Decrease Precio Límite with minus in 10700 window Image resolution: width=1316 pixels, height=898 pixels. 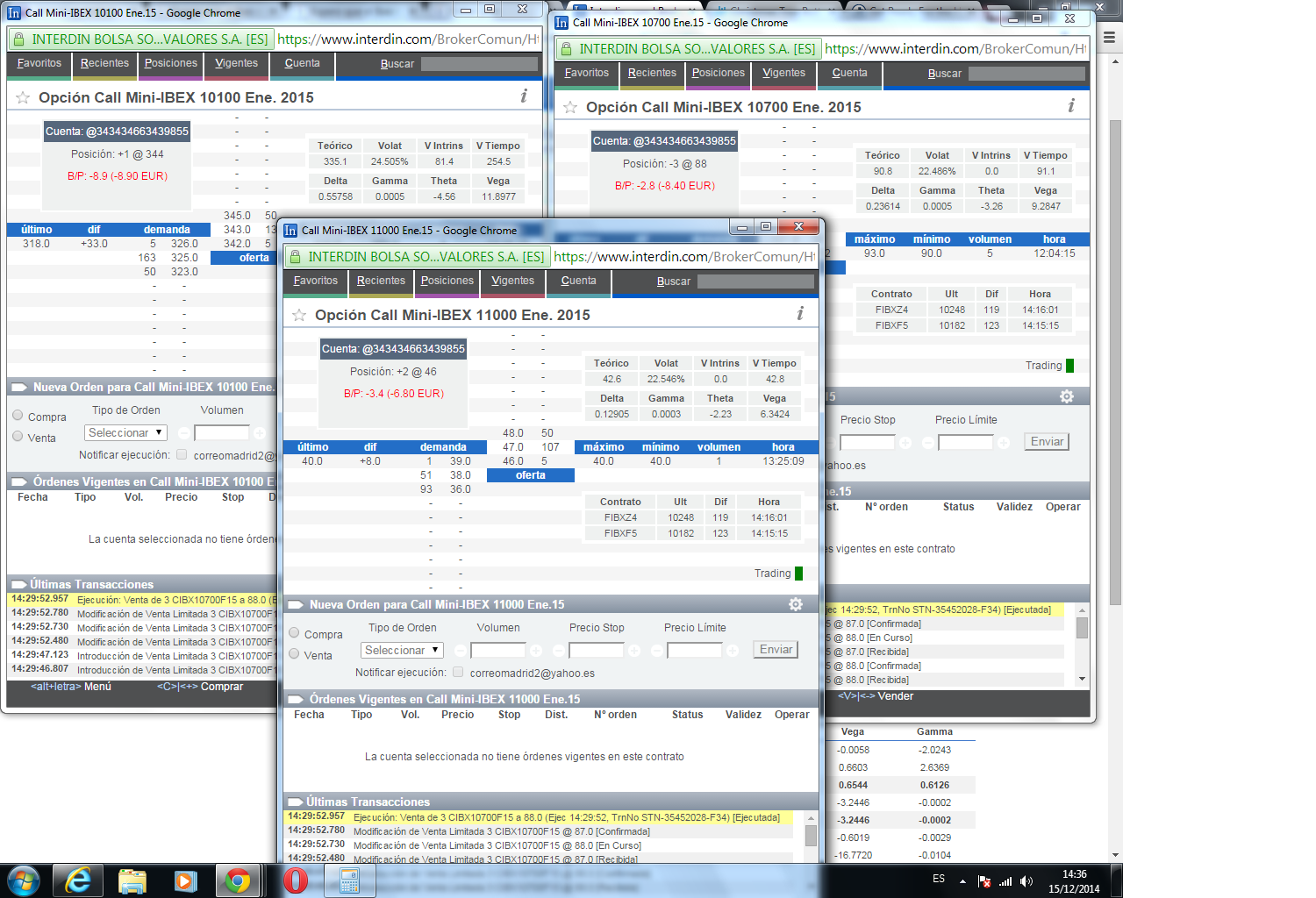pyautogui.click(x=928, y=443)
